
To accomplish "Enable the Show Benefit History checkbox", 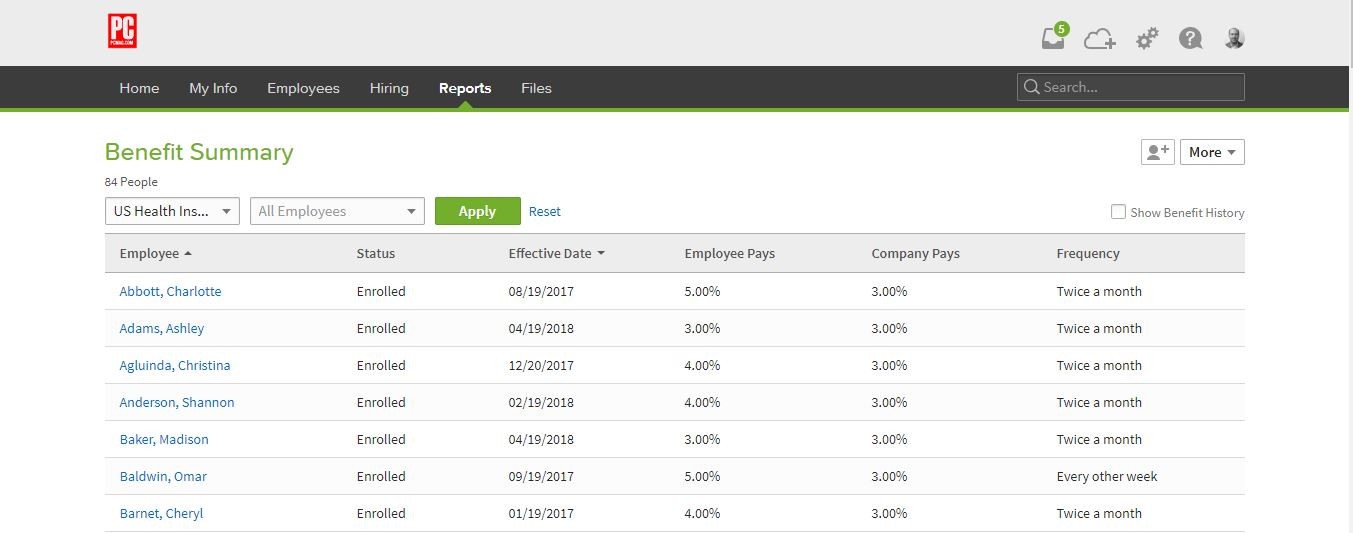I will [x=1118, y=212].
